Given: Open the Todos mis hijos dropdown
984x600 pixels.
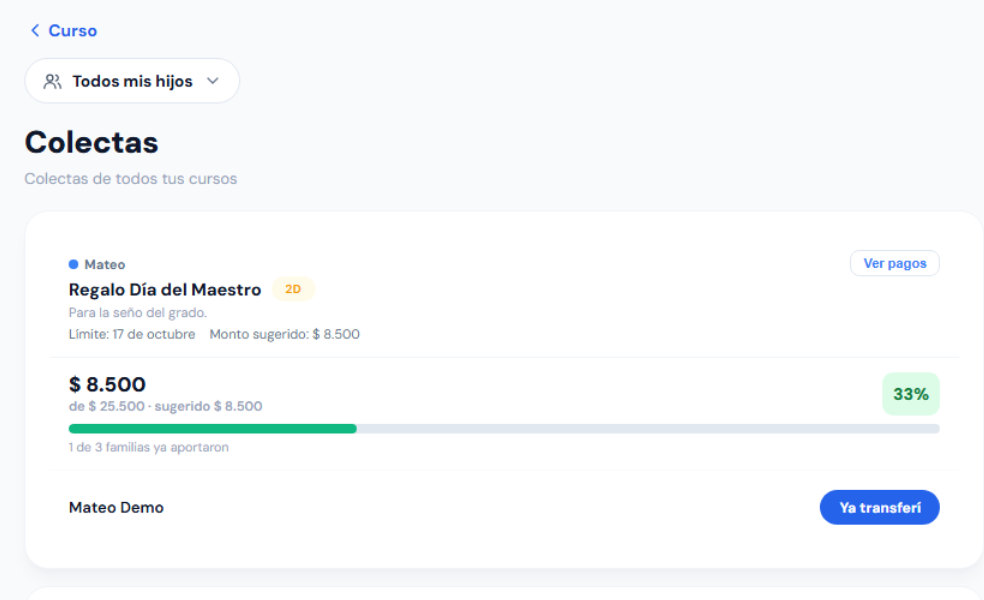Looking at the screenshot, I should [x=132, y=81].
